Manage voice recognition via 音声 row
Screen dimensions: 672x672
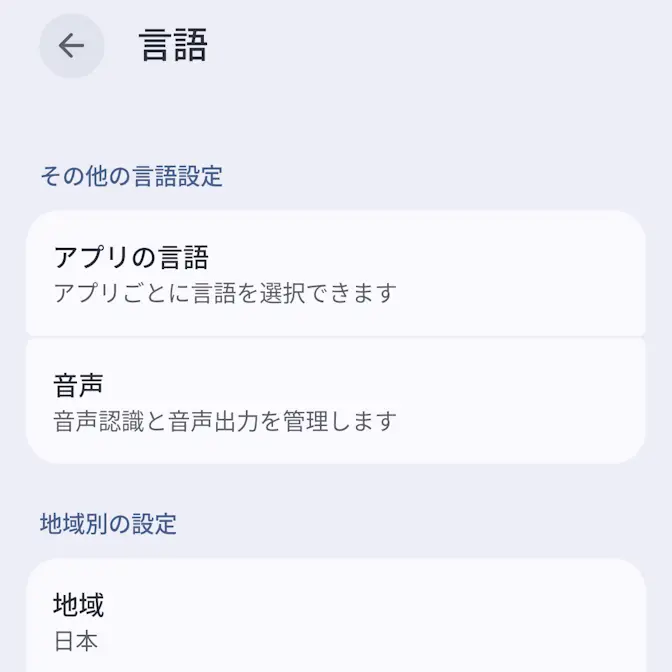[335, 401]
